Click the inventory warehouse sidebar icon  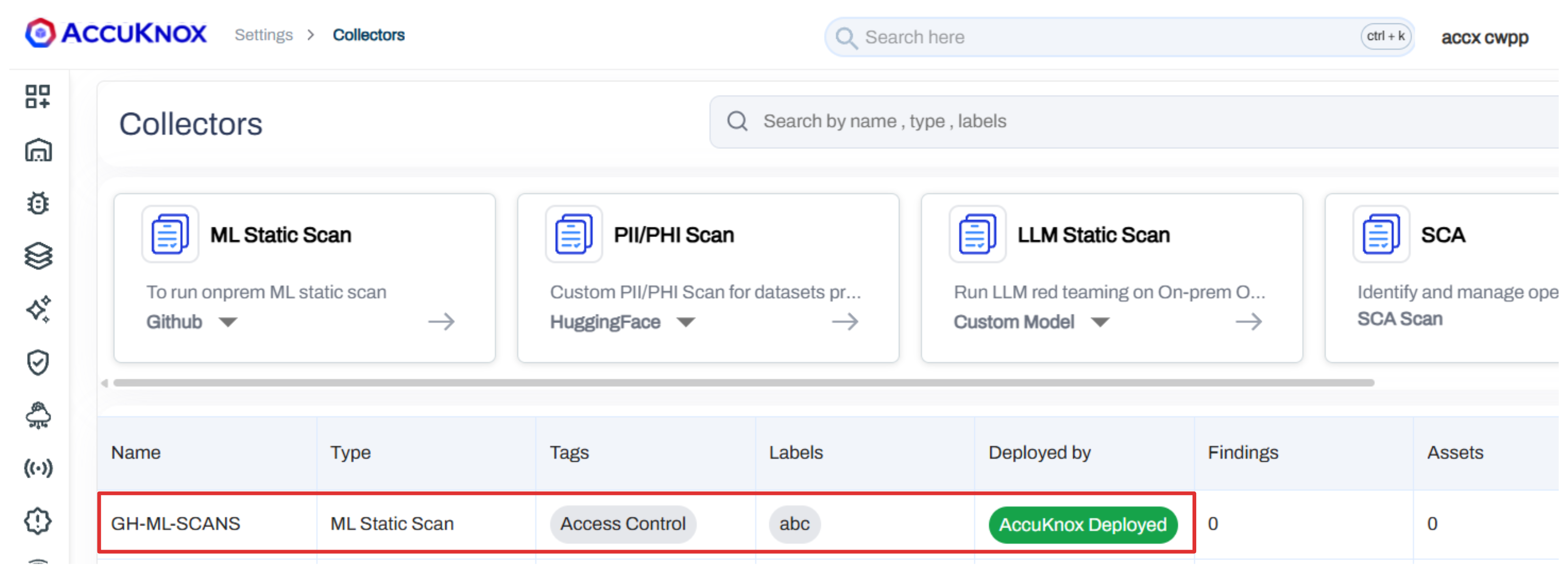coord(38,150)
